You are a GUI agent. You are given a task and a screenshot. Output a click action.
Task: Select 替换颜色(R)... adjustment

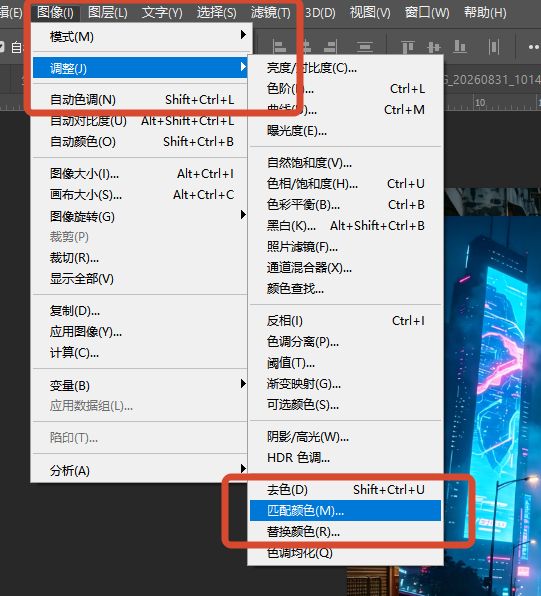point(346,531)
